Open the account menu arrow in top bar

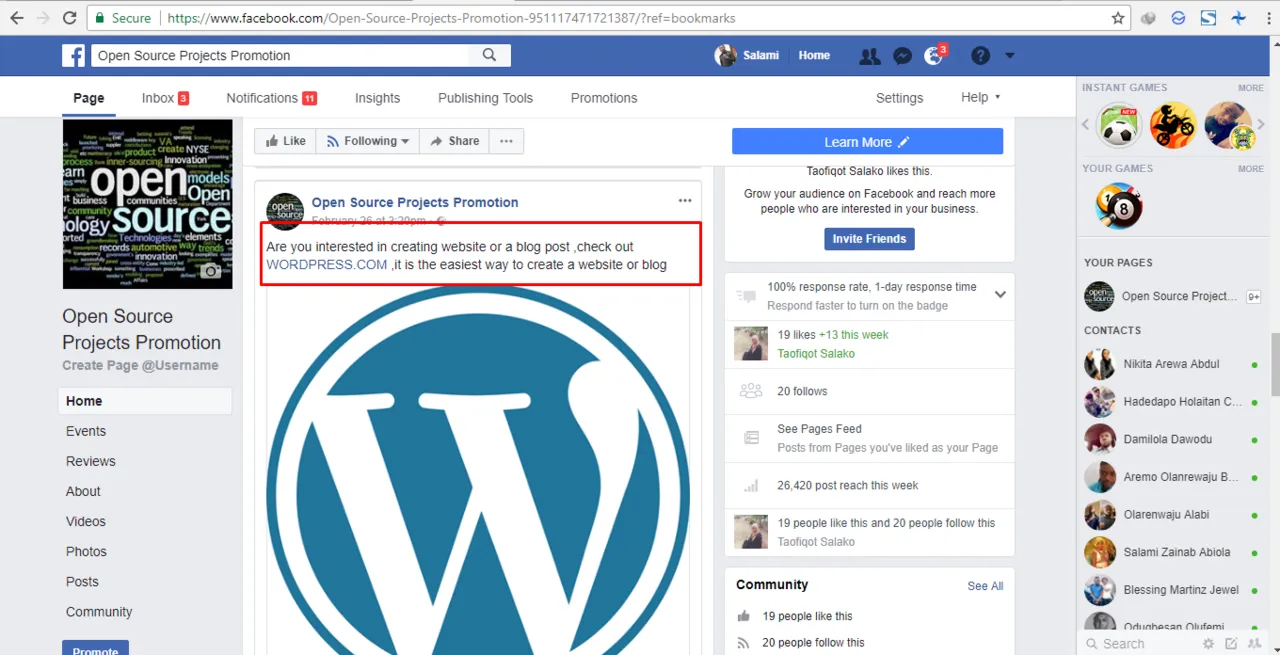click(1009, 56)
